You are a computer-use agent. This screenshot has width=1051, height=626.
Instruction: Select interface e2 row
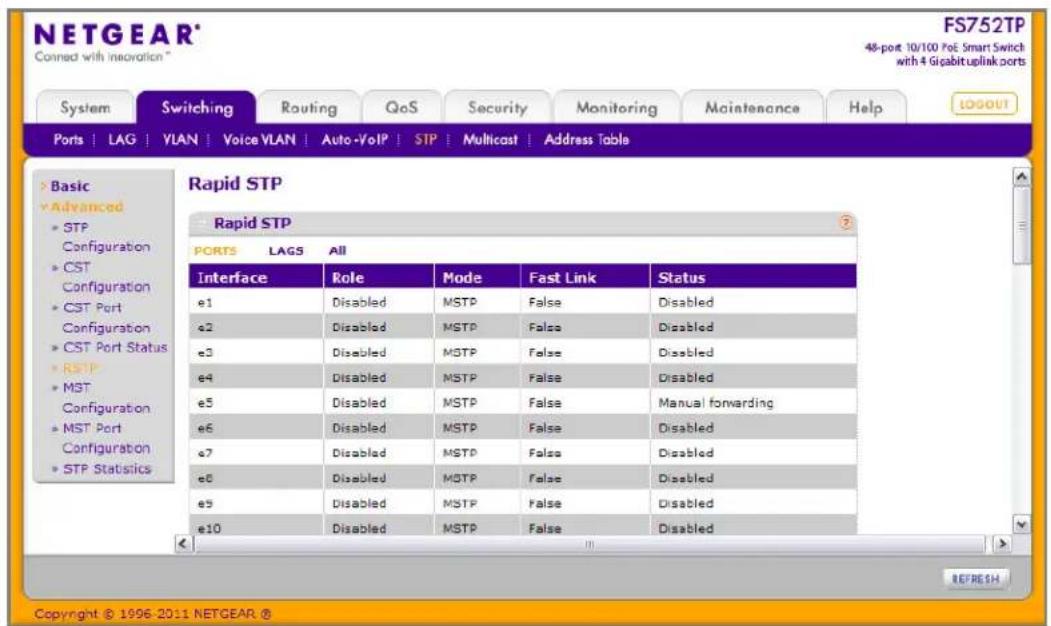[522, 327]
